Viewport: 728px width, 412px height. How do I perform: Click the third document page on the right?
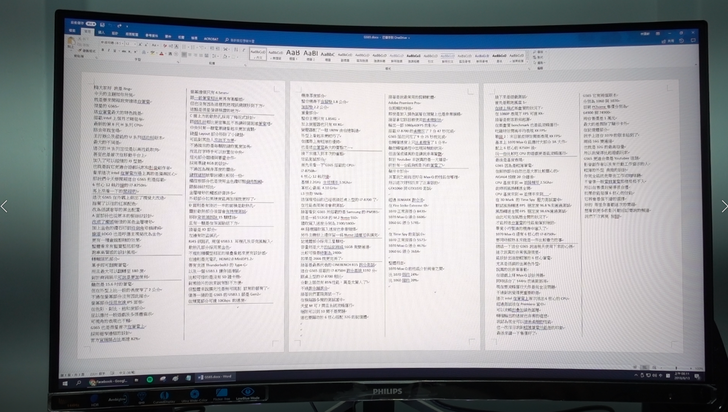coord(583,215)
